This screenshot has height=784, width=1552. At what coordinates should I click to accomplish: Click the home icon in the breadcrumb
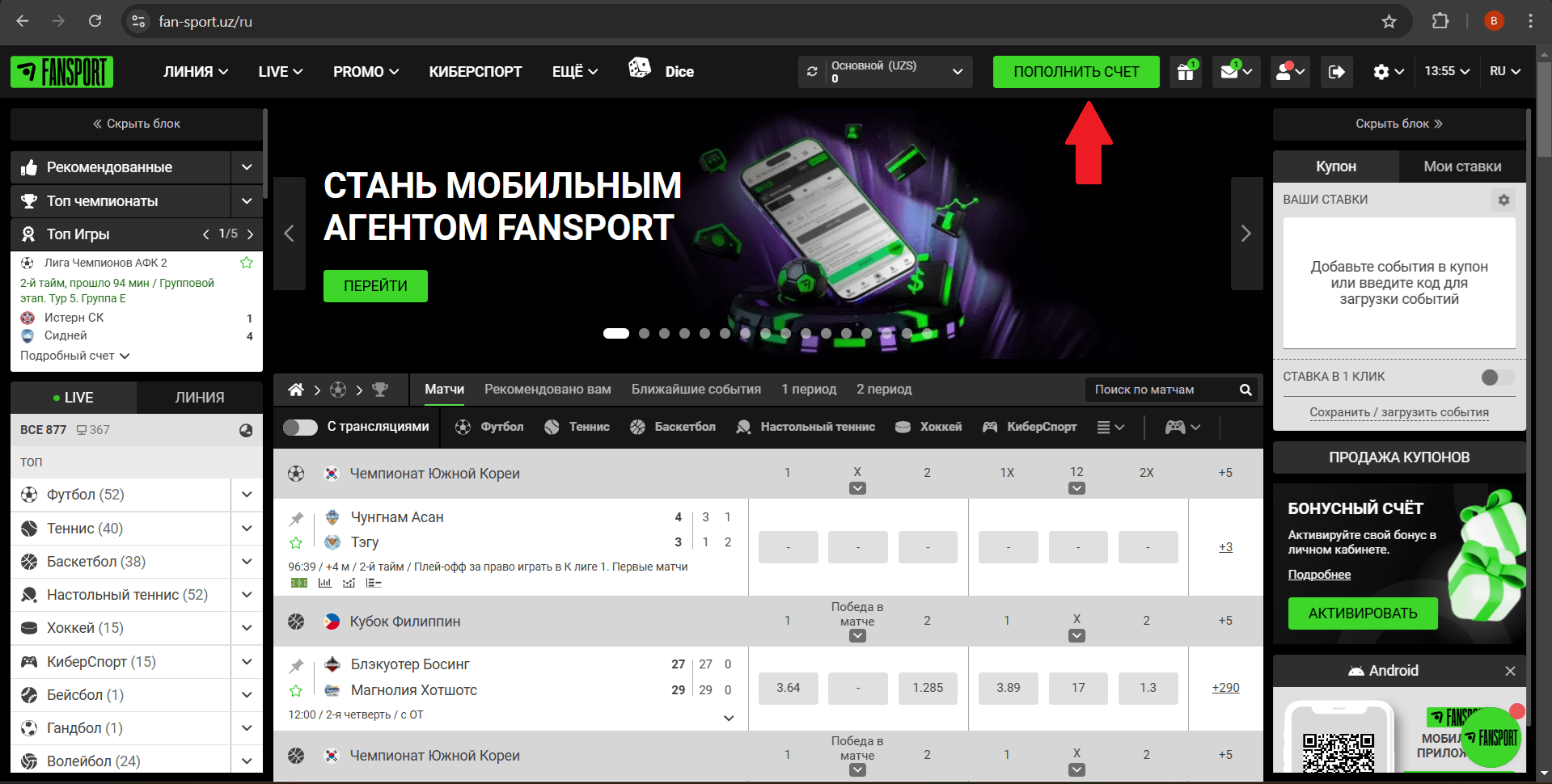[x=296, y=390]
